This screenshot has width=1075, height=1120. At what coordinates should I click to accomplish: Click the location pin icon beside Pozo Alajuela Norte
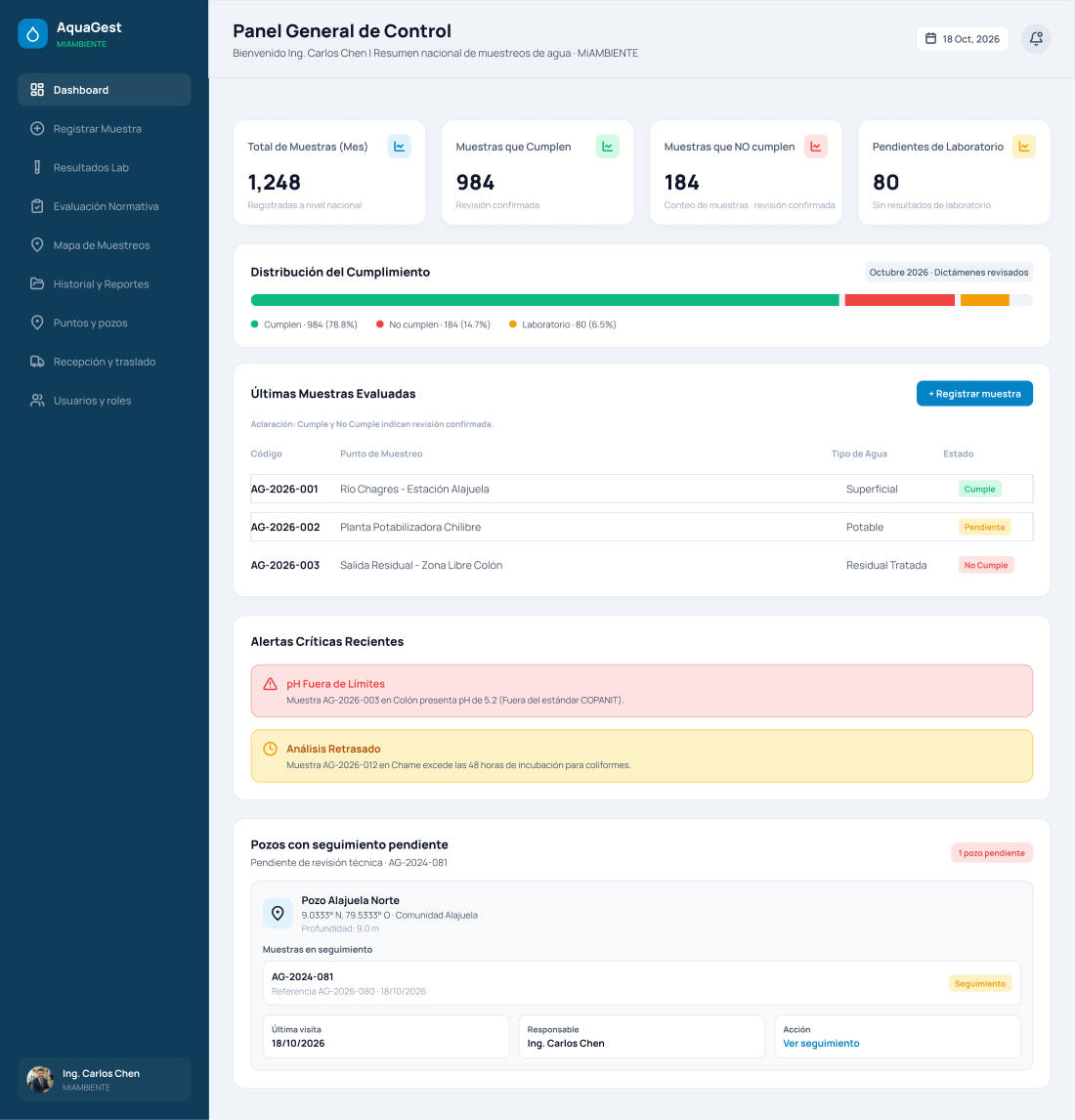(x=278, y=913)
